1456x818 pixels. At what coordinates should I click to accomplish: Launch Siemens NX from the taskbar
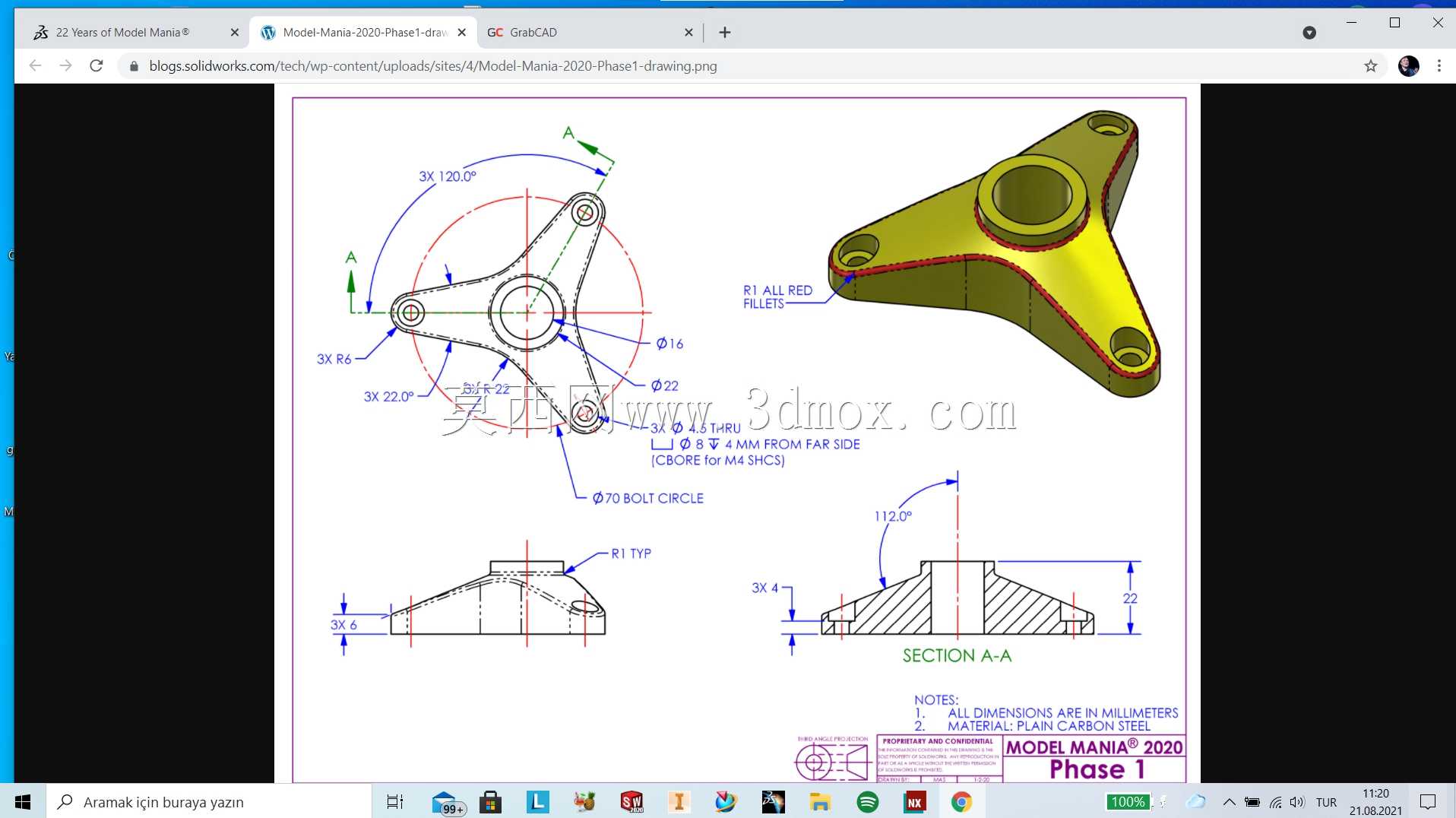click(914, 801)
